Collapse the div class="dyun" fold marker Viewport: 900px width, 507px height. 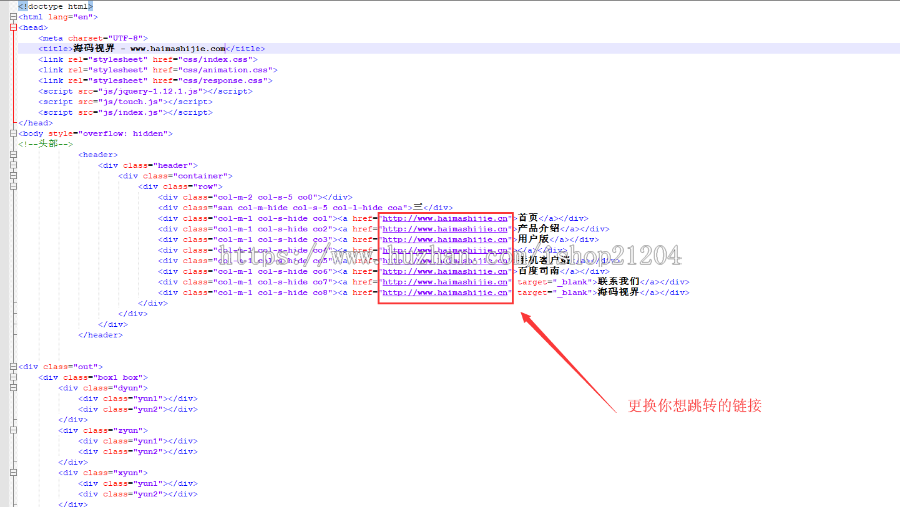[x=13, y=388]
